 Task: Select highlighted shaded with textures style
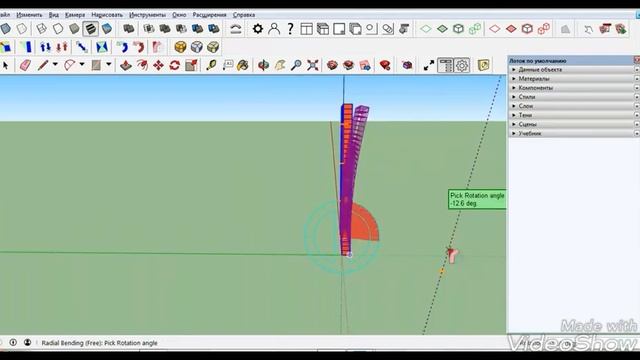click(x=90, y=29)
